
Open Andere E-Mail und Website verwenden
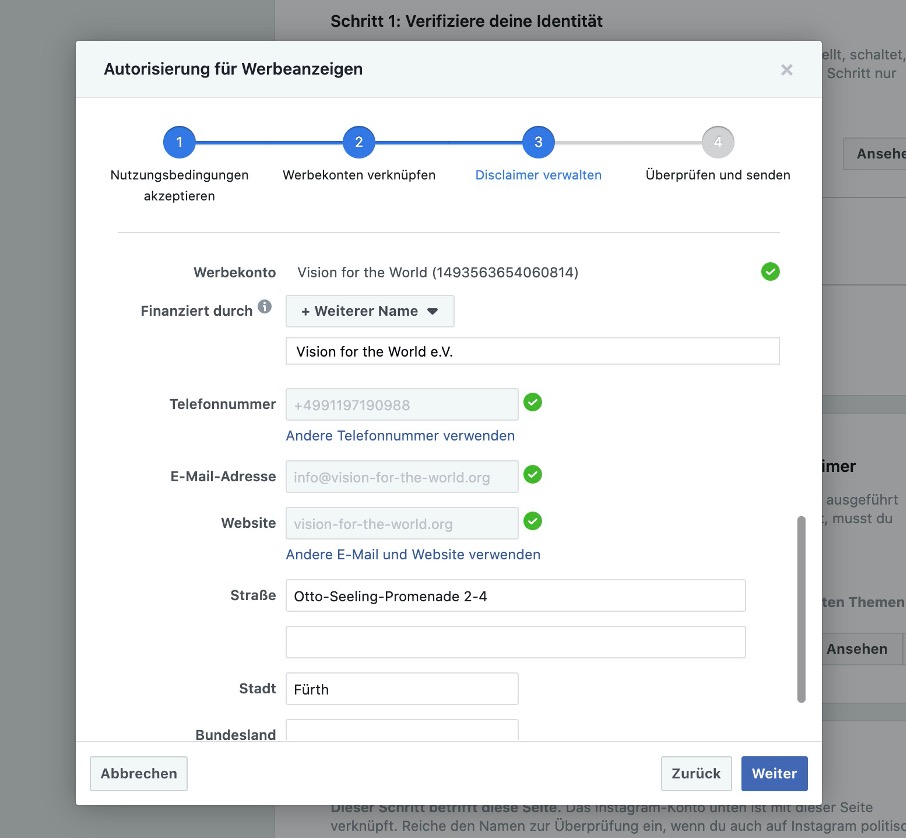(413, 555)
